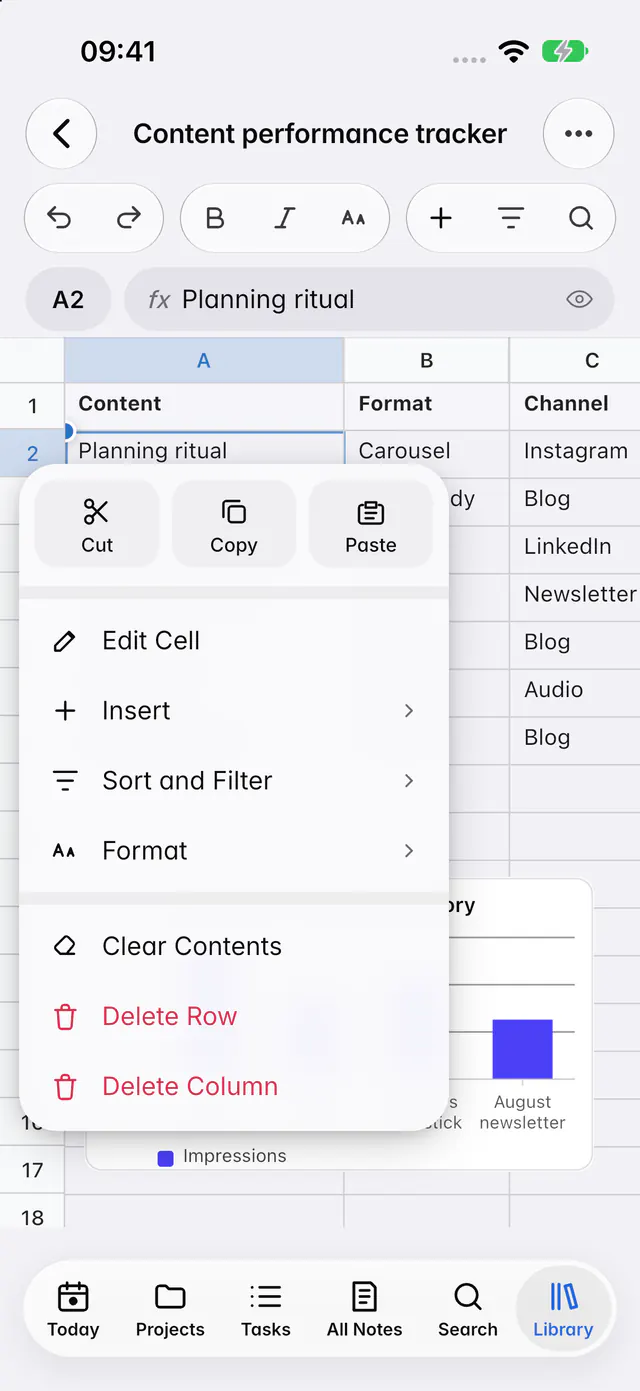This screenshot has height=1391, width=640.
Task: Select the Audio cell
Action: 575,690
